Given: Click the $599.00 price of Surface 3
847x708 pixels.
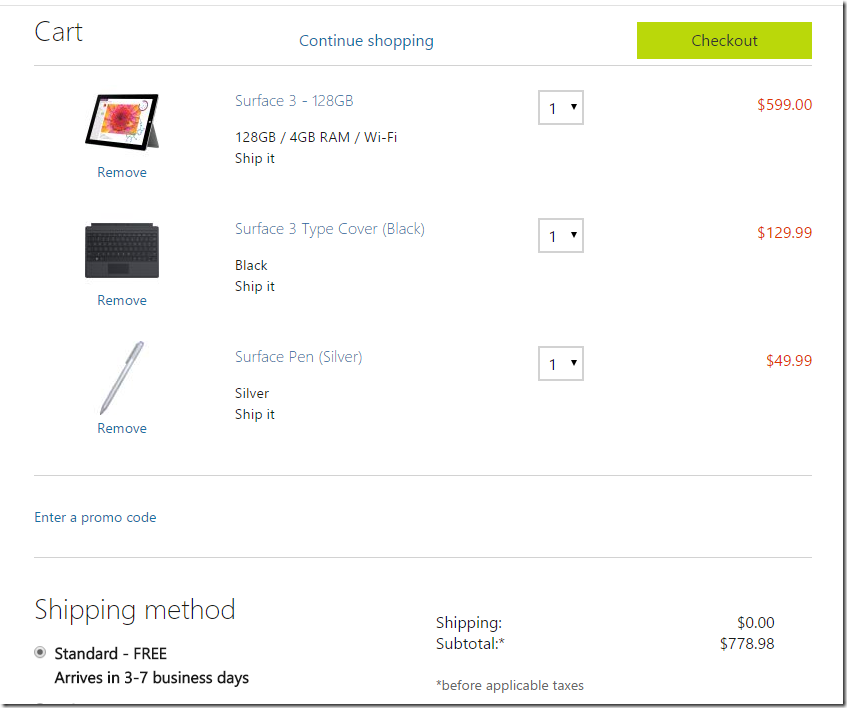Looking at the screenshot, I should 784,104.
